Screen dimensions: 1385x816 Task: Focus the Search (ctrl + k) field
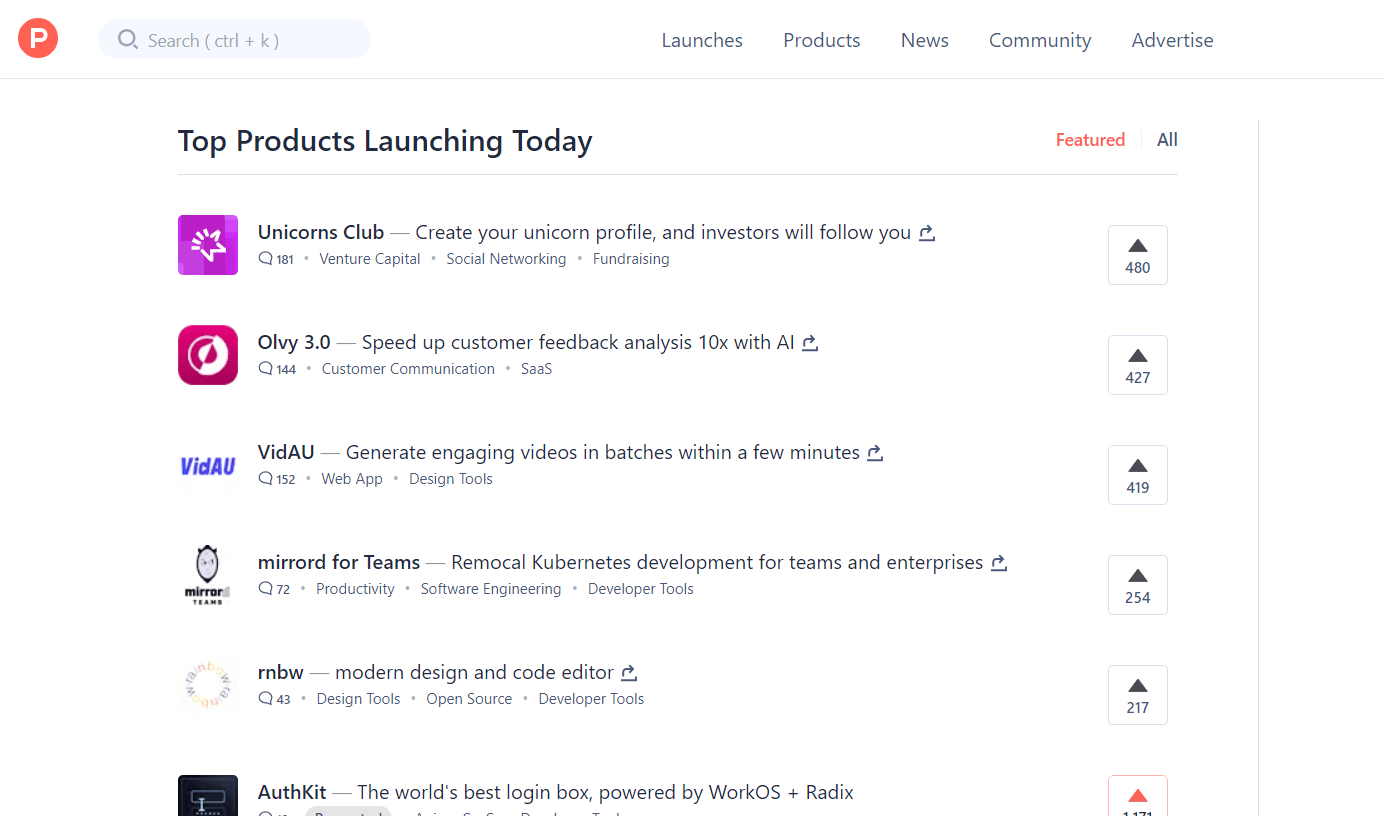(x=234, y=40)
